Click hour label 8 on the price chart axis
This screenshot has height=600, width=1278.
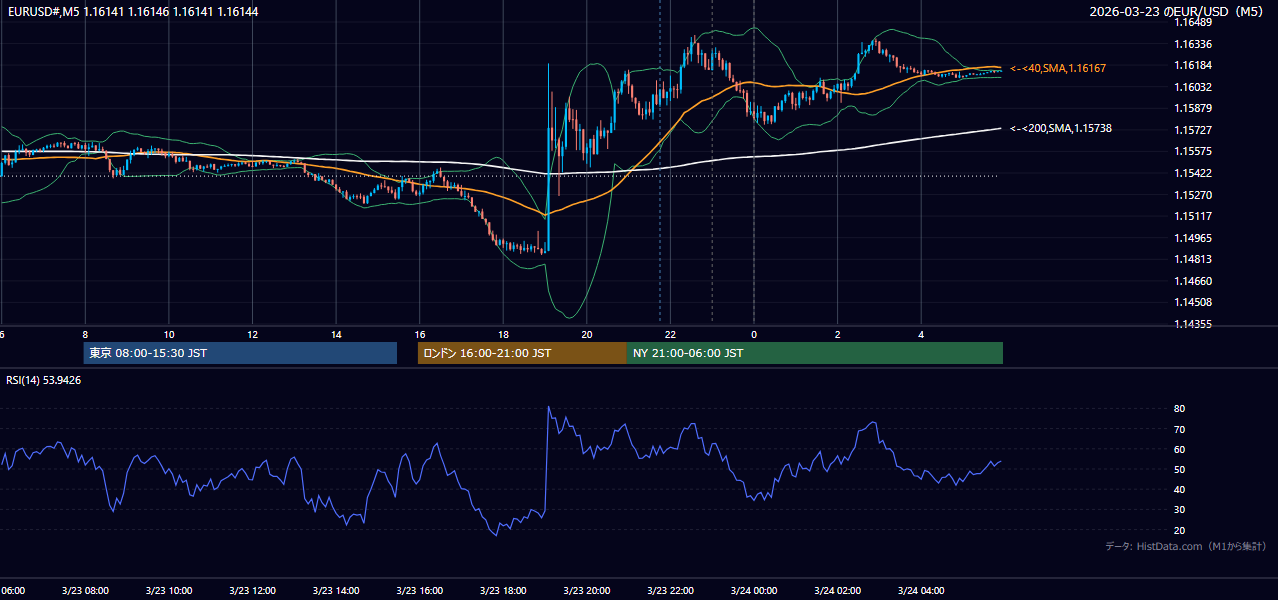click(85, 334)
